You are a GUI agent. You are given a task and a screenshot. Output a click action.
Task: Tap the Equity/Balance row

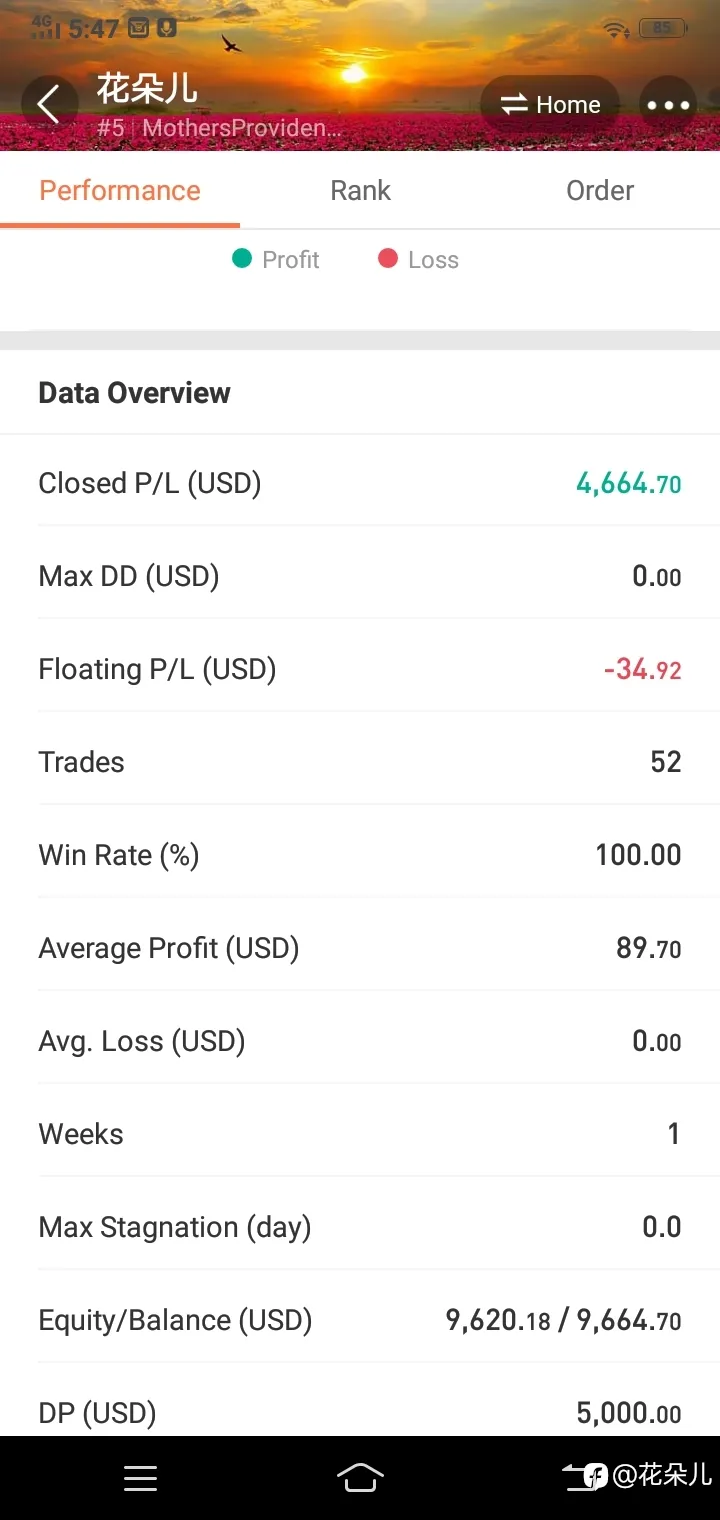coord(360,1320)
